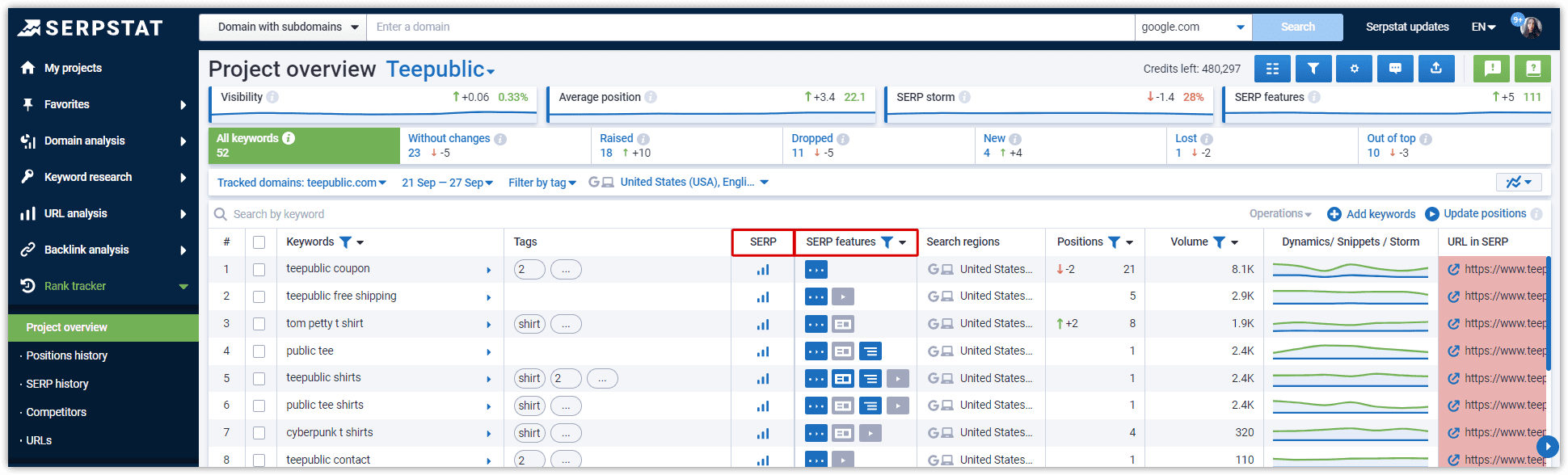This screenshot has height=475, width=1568.
Task: Click the filter funnel in Positions column header
Action: click(1114, 242)
